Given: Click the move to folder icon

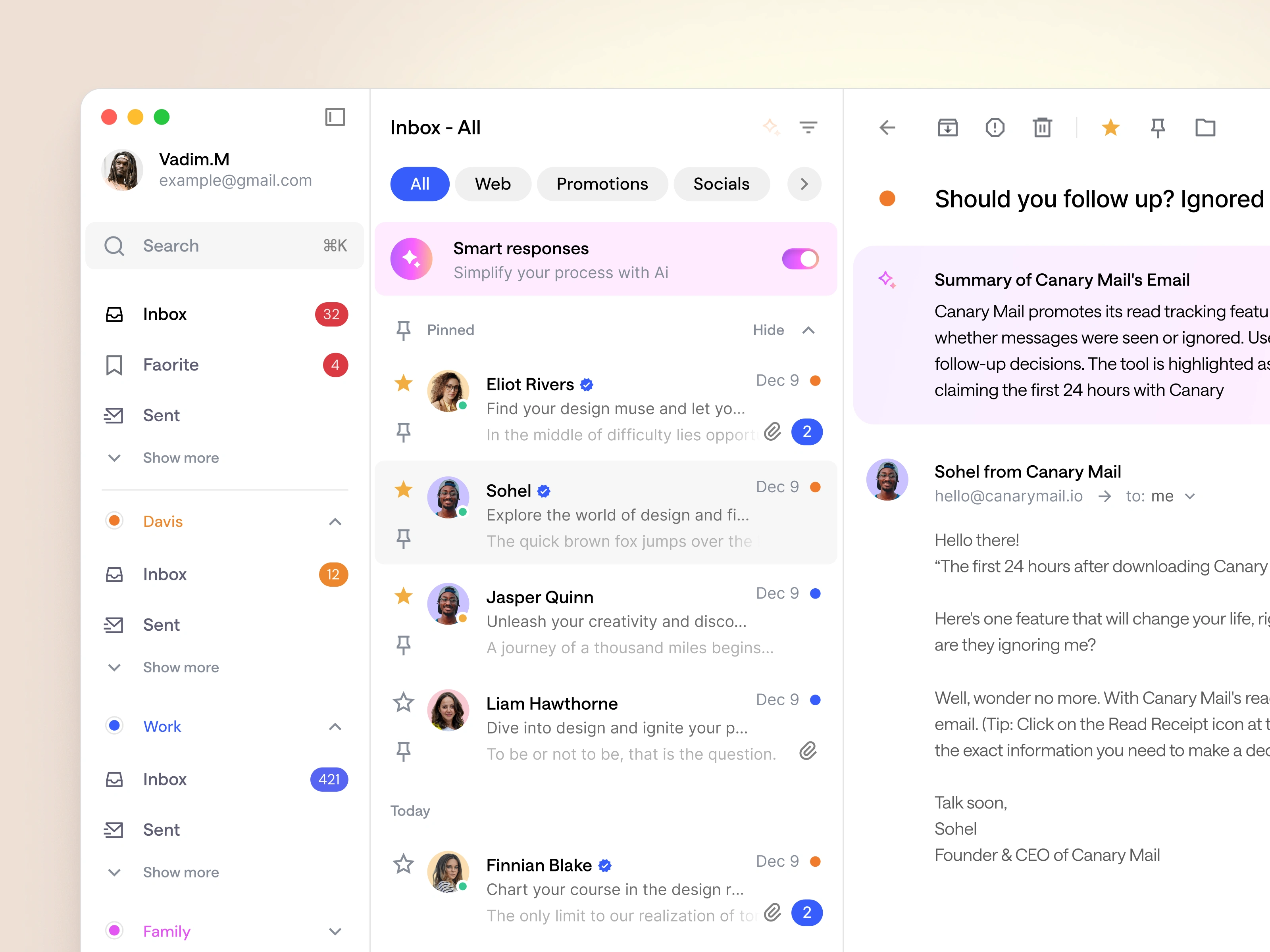Looking at the screenshot, I should coord(1205,127).
